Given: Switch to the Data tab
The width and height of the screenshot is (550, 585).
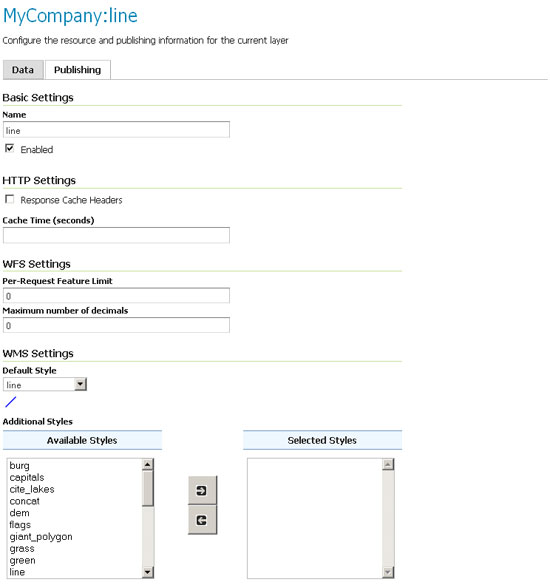Looking at the screenshot, I should pos(23,70).
